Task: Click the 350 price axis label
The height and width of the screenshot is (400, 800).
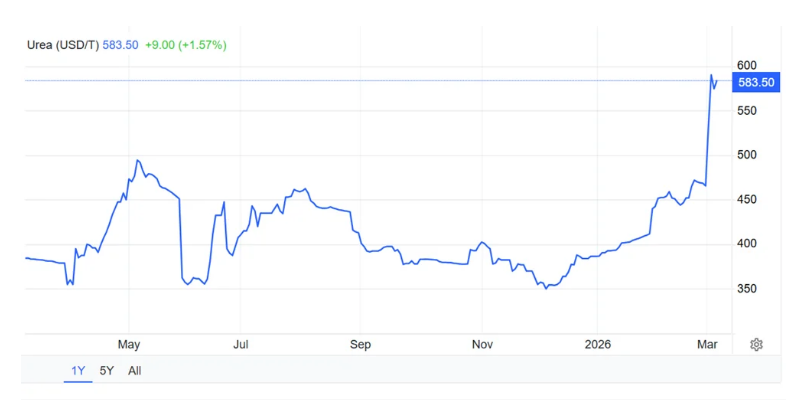Action: 748,289
